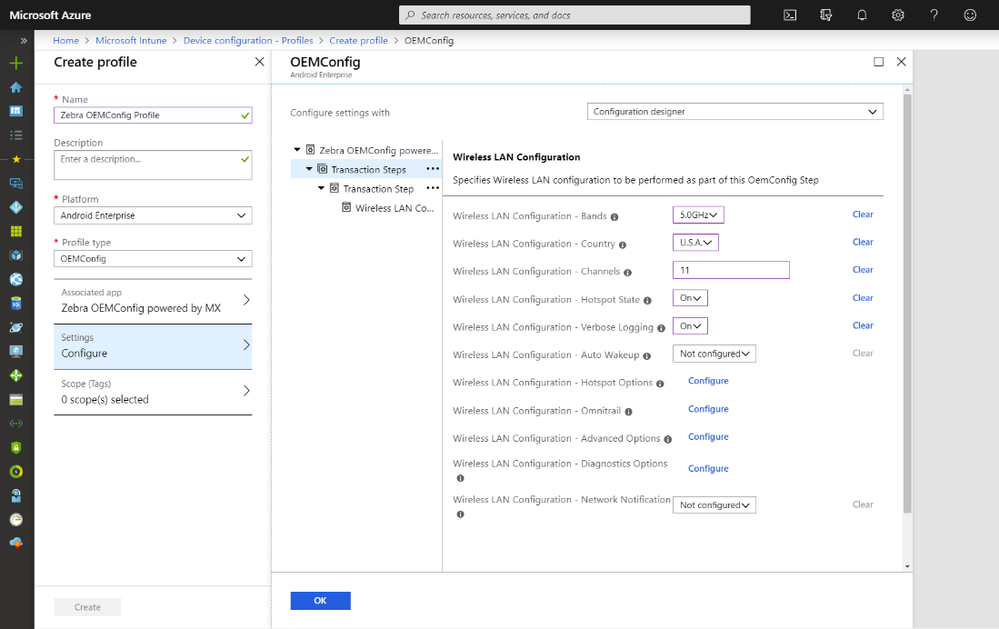
Task: Collapse the Transaction Steps tree node
Action: click(x=309, y=169)
